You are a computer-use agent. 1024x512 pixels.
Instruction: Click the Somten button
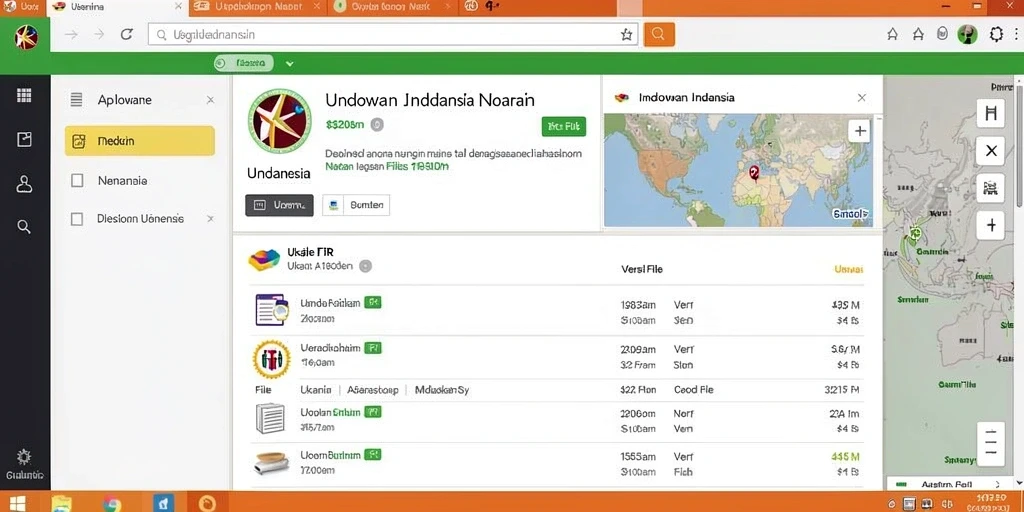click(x=356, y=205)
